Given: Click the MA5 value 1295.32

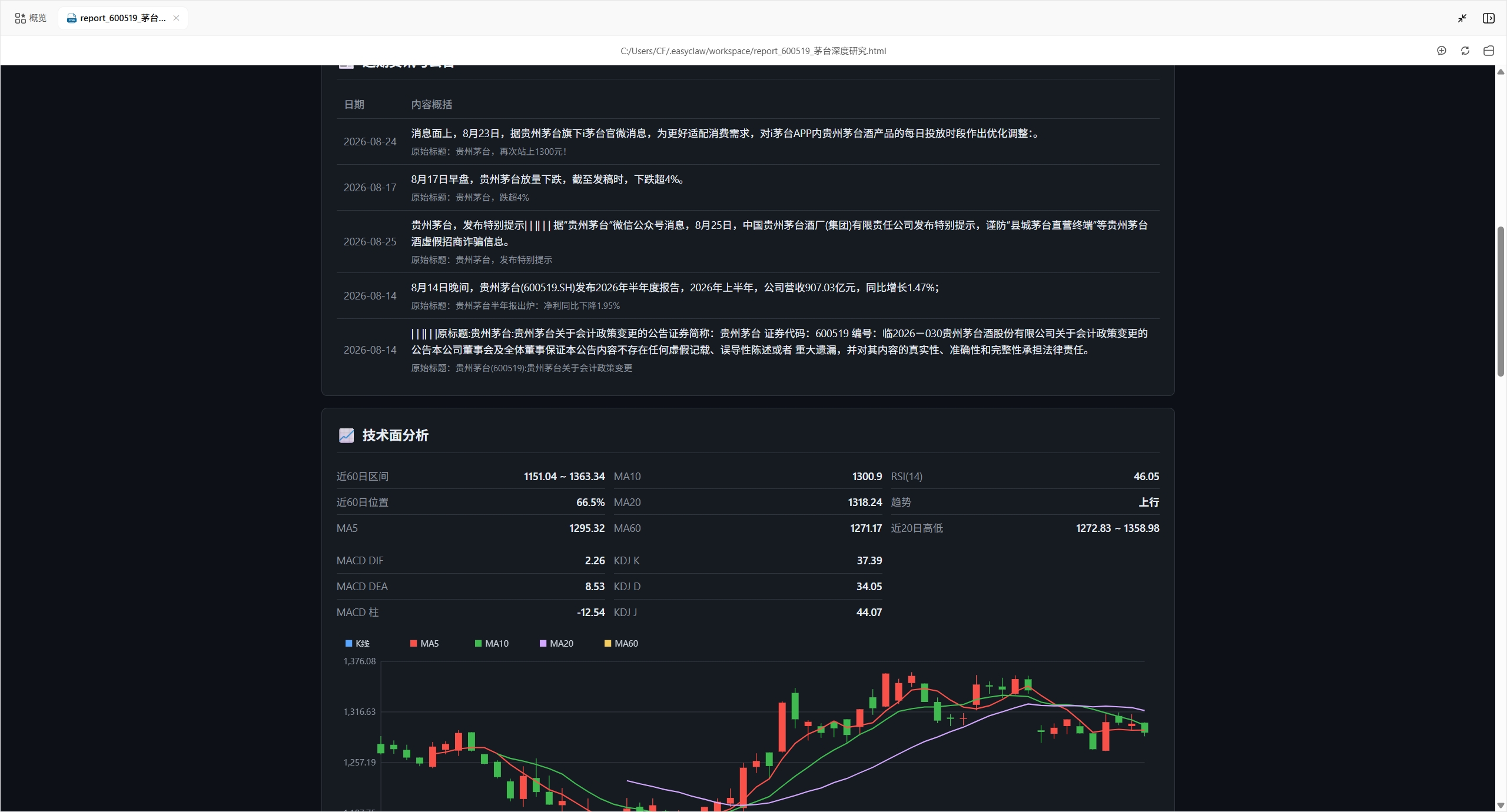Looking at the screenshot, I should click(x=586, y=528).
